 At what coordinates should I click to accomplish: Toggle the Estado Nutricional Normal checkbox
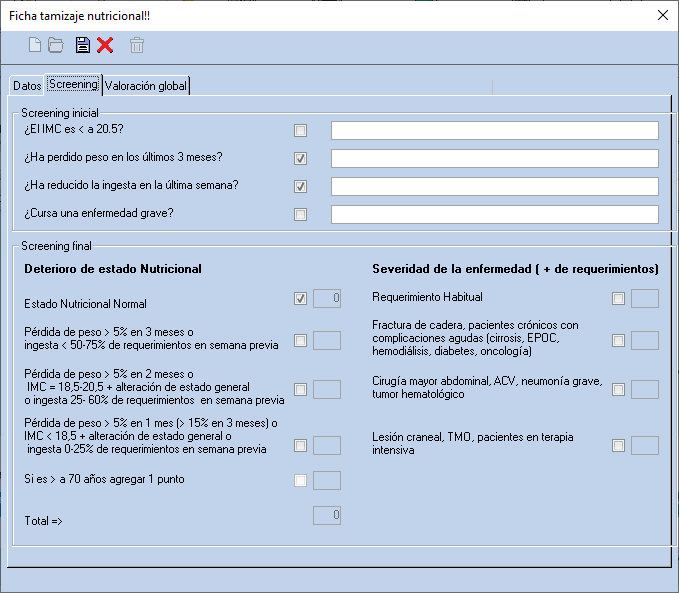(301, 298)
